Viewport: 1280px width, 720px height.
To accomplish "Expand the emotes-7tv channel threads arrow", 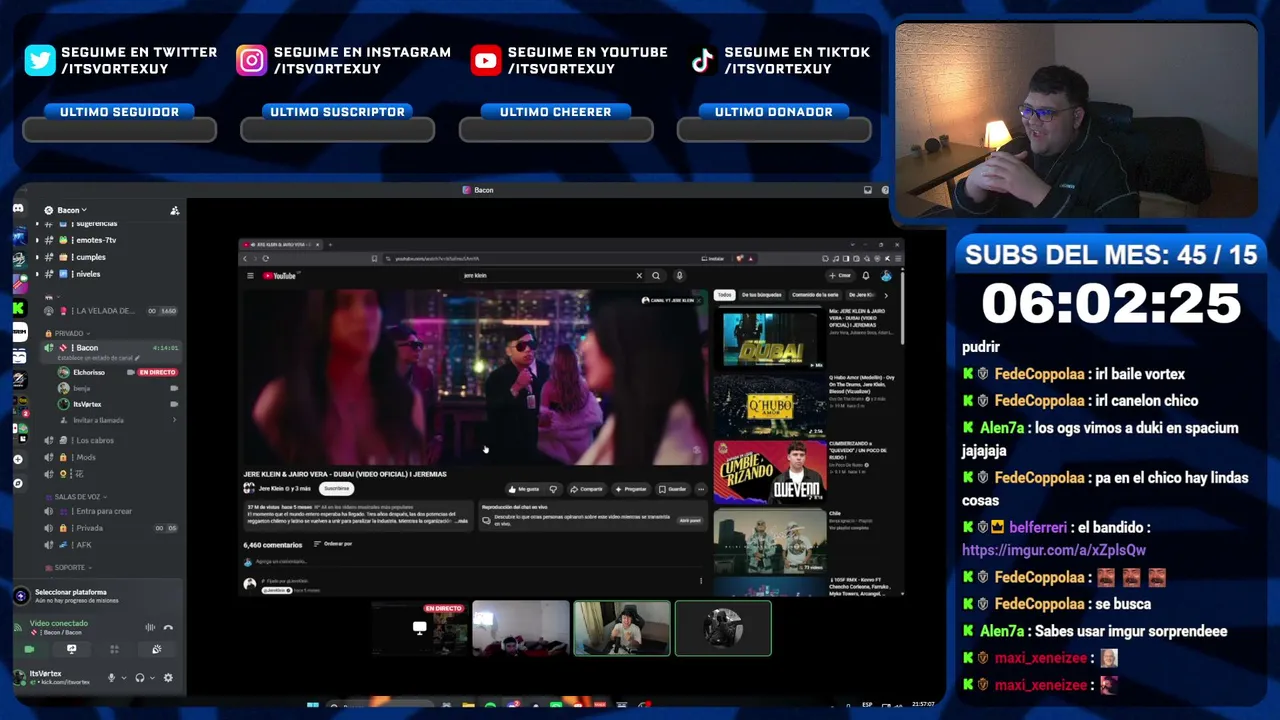I will 38,240.
